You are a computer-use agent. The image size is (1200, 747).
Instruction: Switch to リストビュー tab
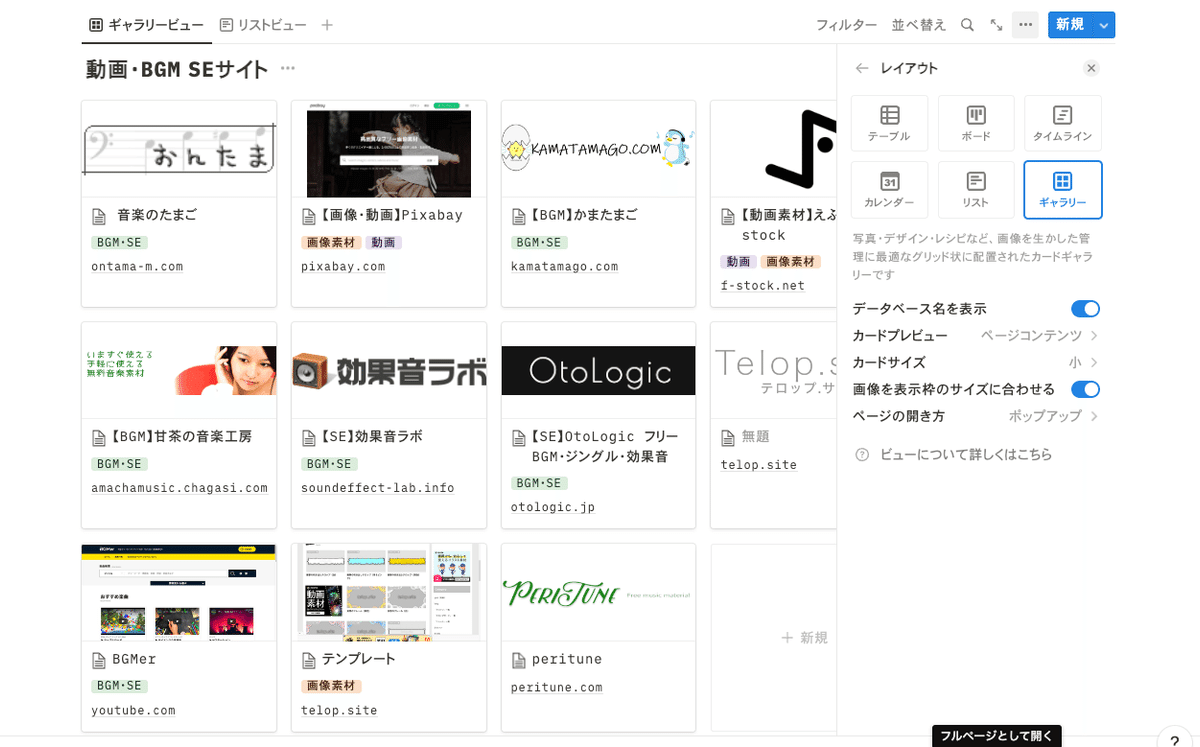click(263, 25)
